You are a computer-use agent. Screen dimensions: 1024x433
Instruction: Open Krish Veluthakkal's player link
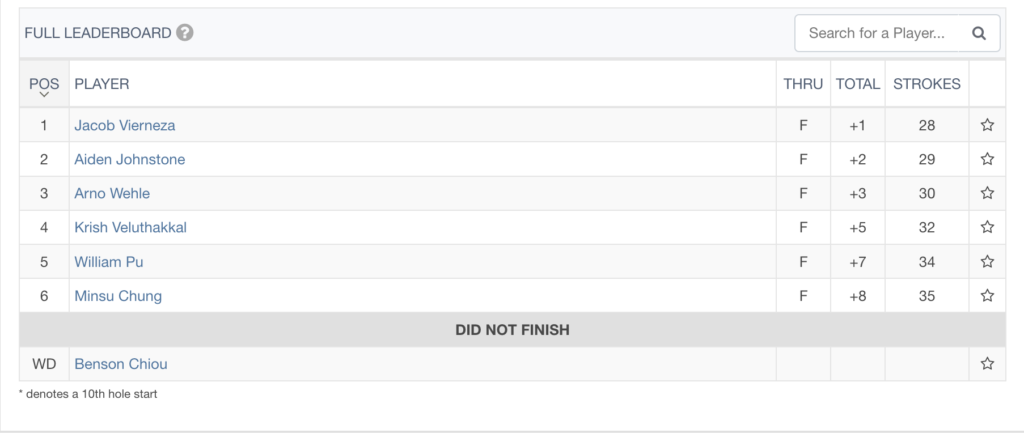click(131, 227)
